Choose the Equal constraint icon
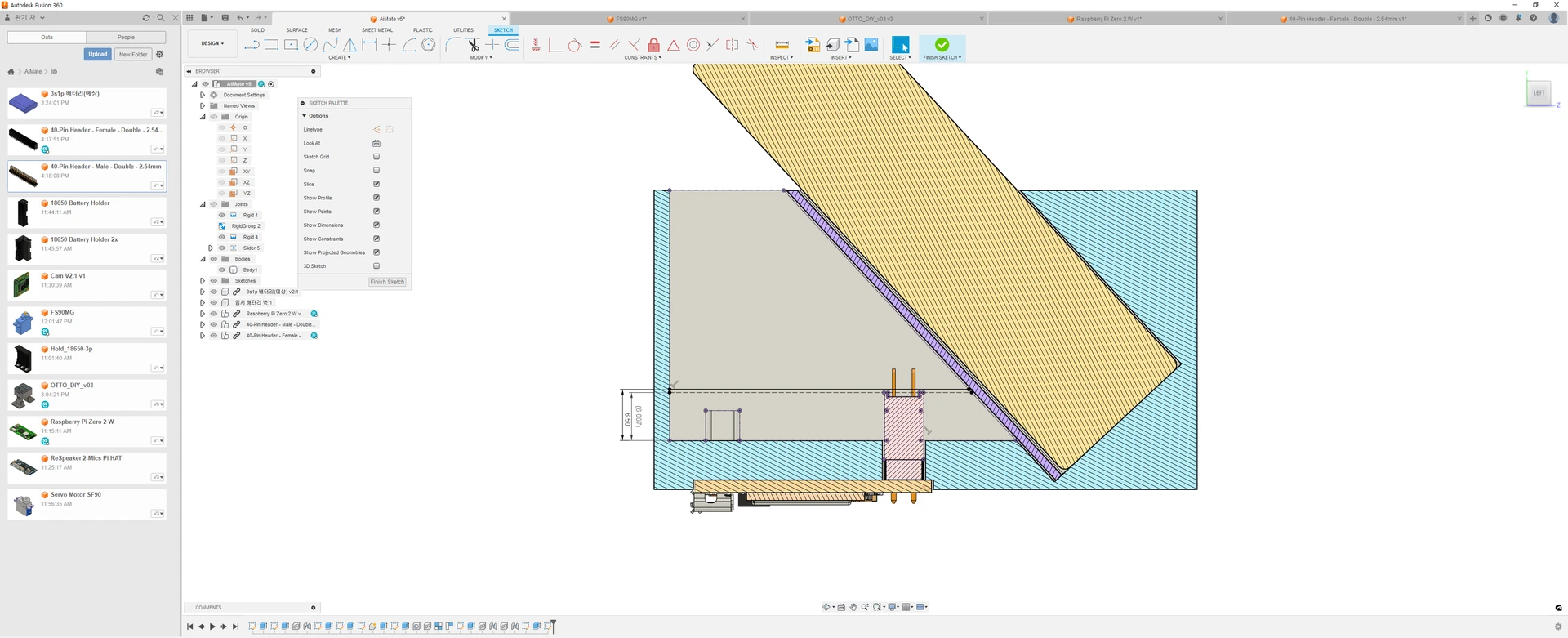1568x638 pixels. point(595,45)
